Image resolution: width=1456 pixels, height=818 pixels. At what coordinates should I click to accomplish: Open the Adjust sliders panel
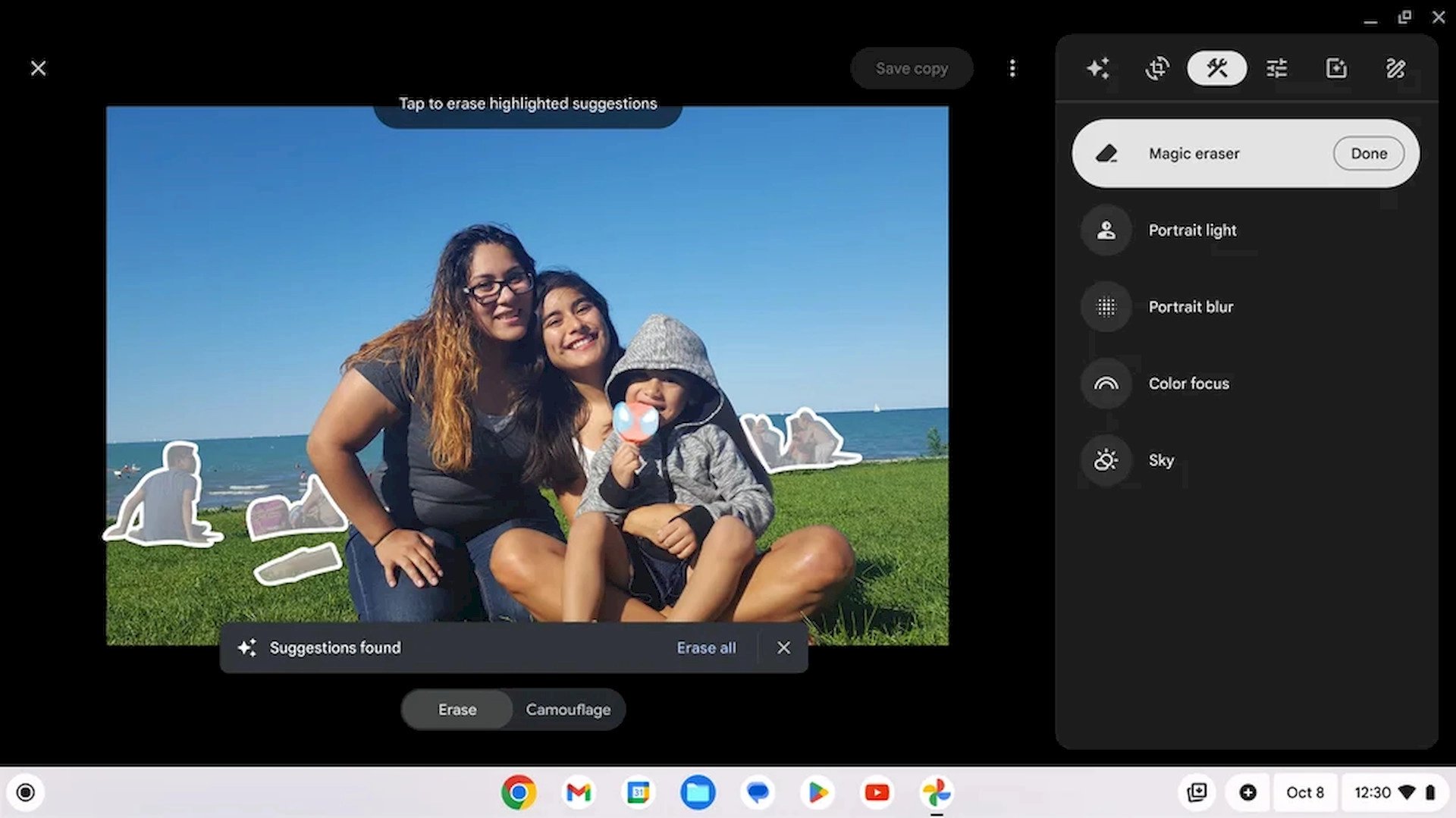click(1276, 68)
